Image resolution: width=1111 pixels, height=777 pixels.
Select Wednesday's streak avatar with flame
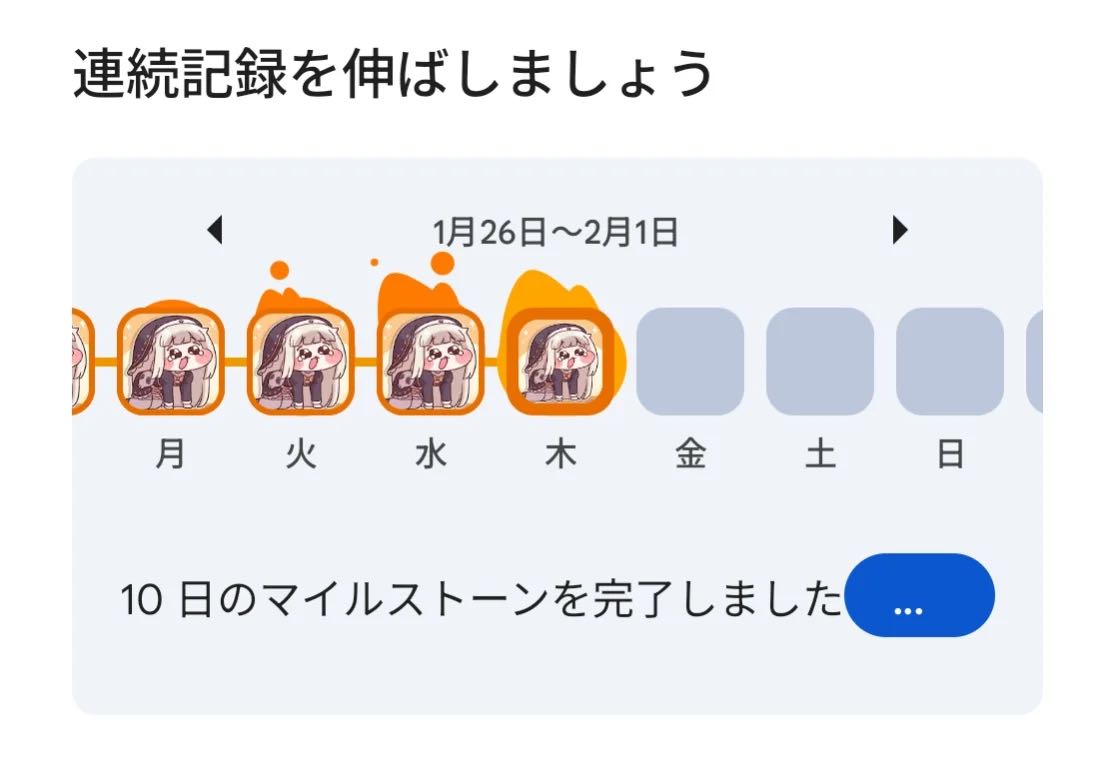coord(430,361)
